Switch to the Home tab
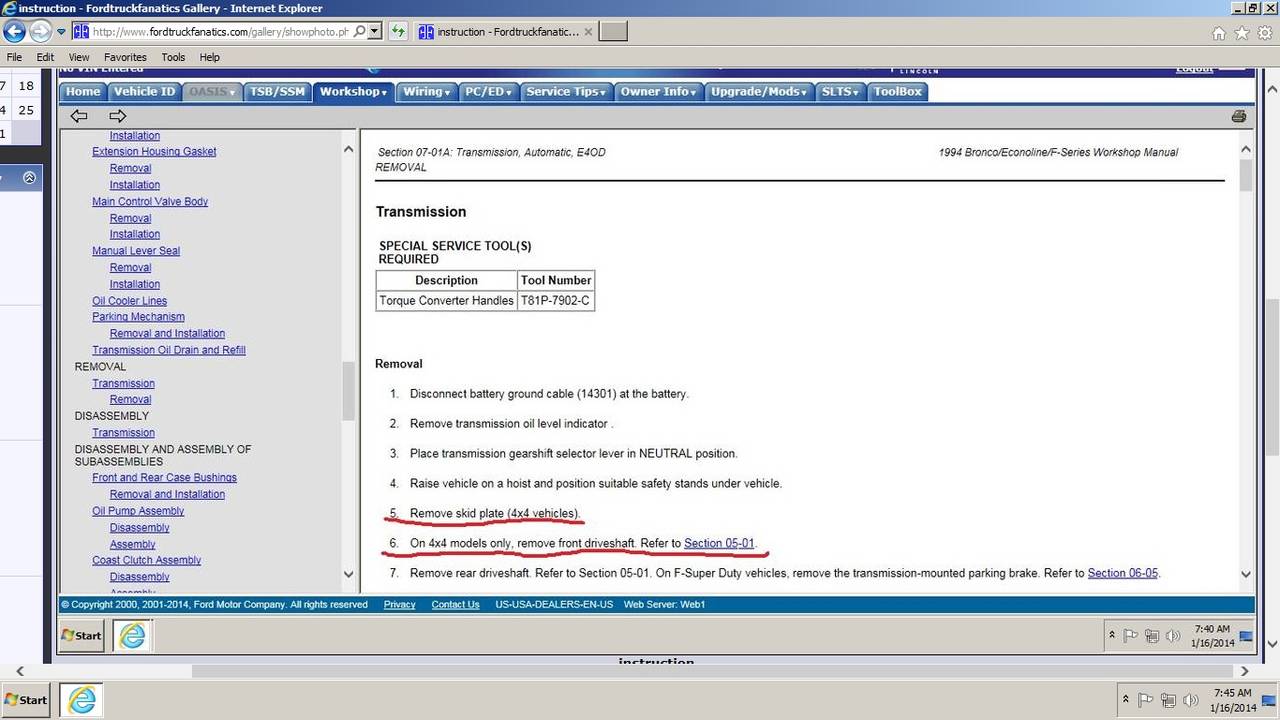 tap(83, 91)
